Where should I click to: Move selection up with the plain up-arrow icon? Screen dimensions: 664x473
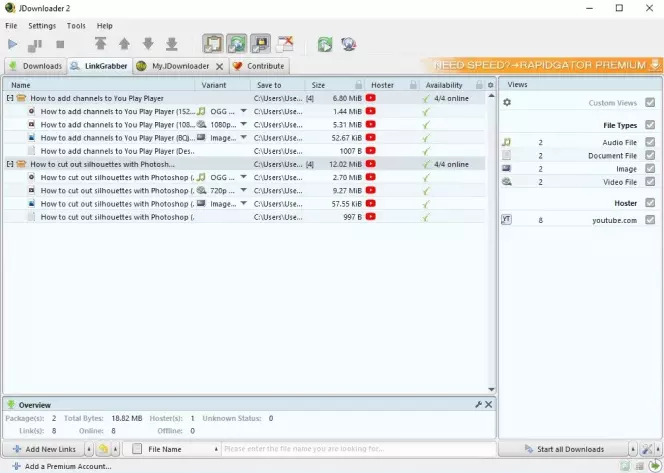point(124,44)
